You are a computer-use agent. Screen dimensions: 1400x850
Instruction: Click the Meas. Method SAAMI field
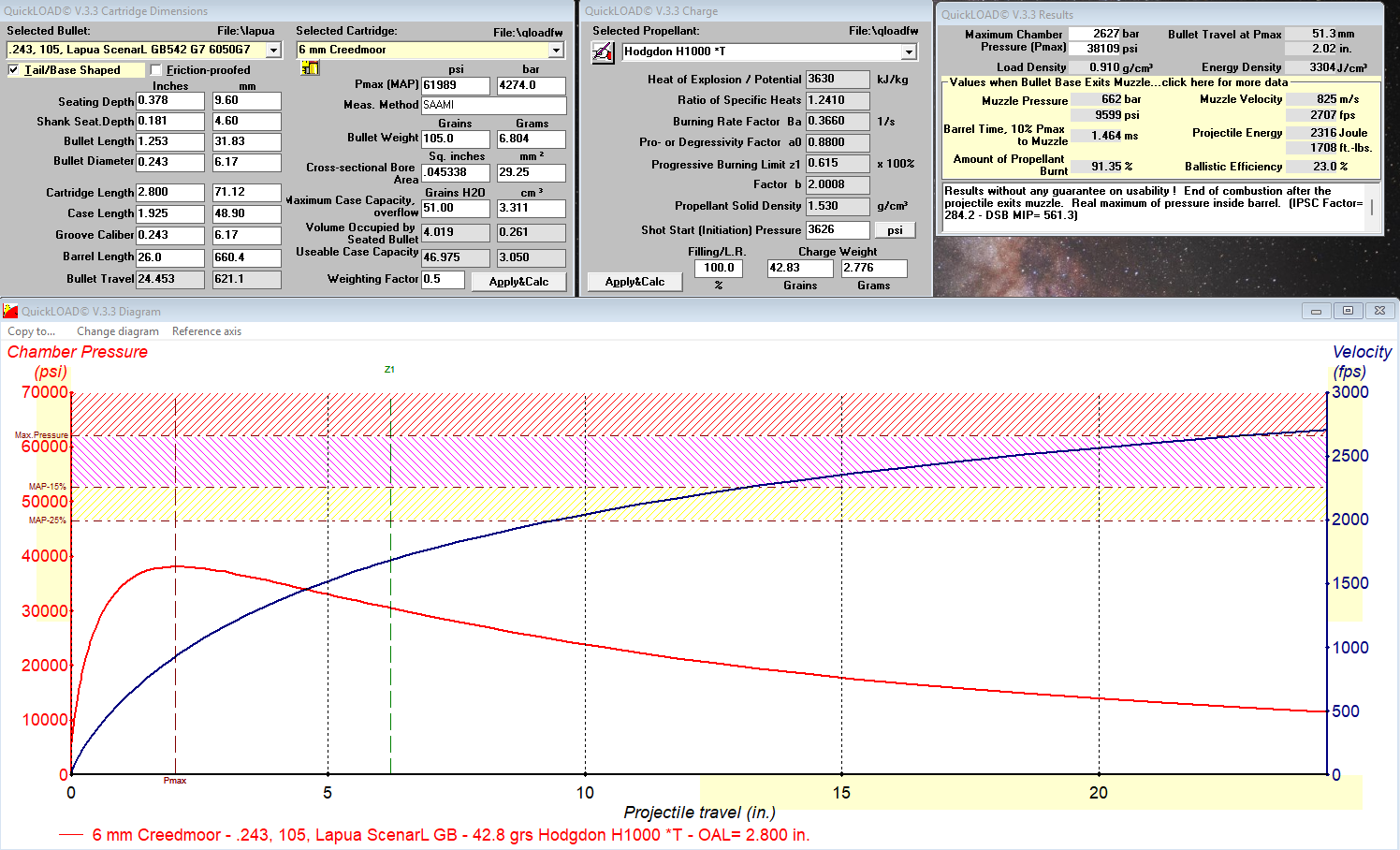click(493, 106)
